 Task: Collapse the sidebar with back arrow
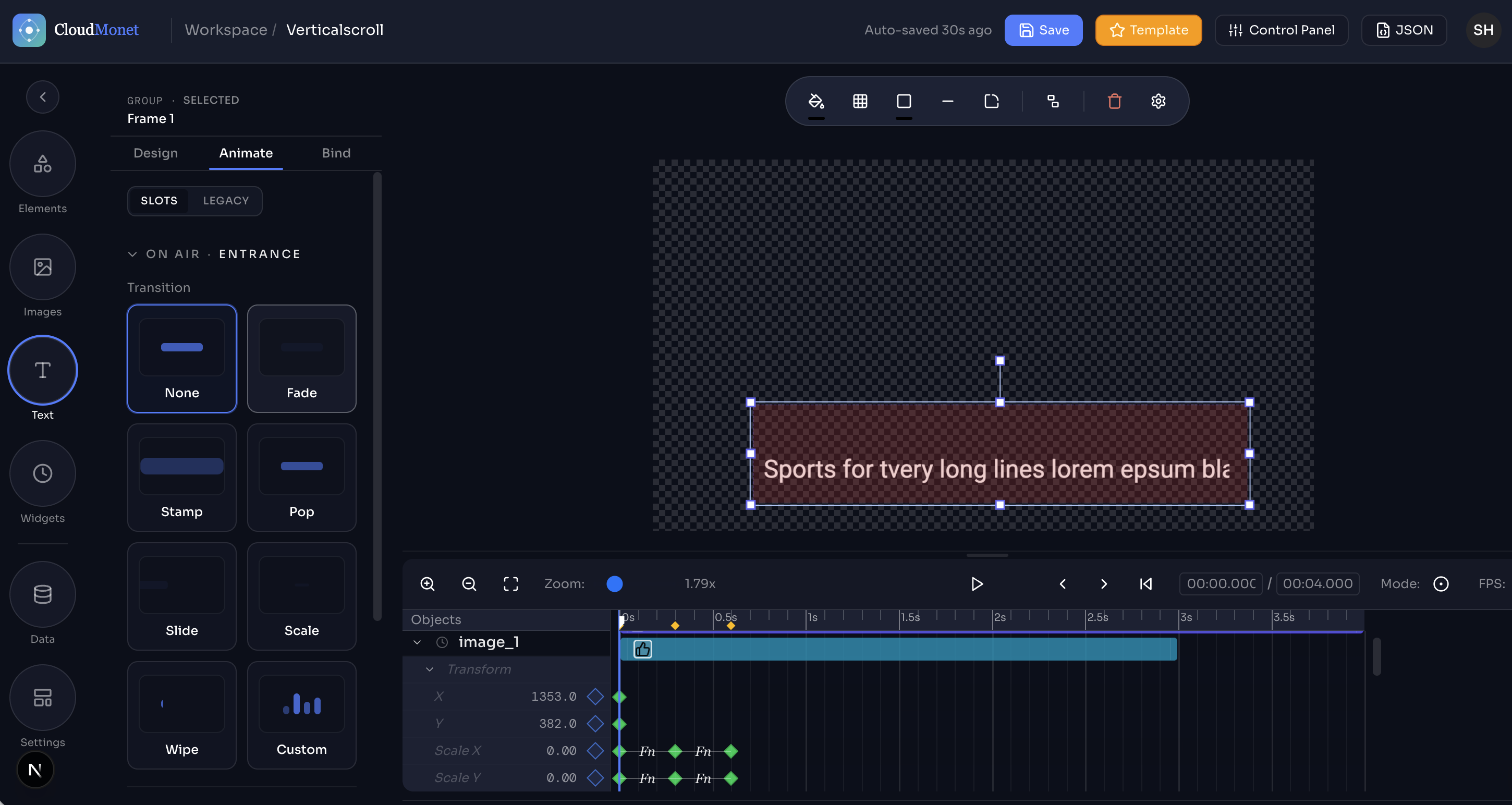point(42,97)
